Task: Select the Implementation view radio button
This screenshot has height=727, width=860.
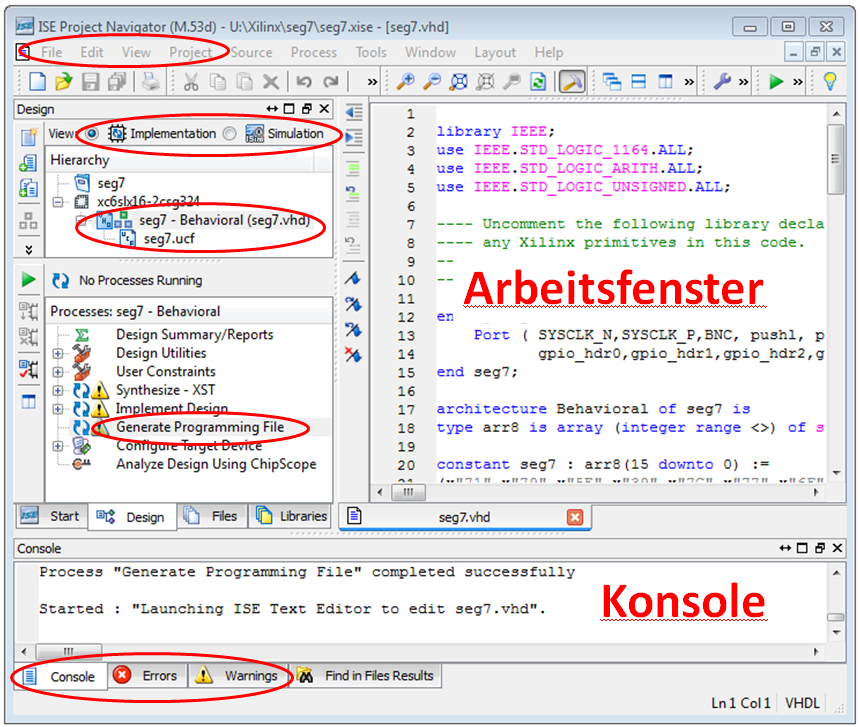Action: [x=92, y=133]
